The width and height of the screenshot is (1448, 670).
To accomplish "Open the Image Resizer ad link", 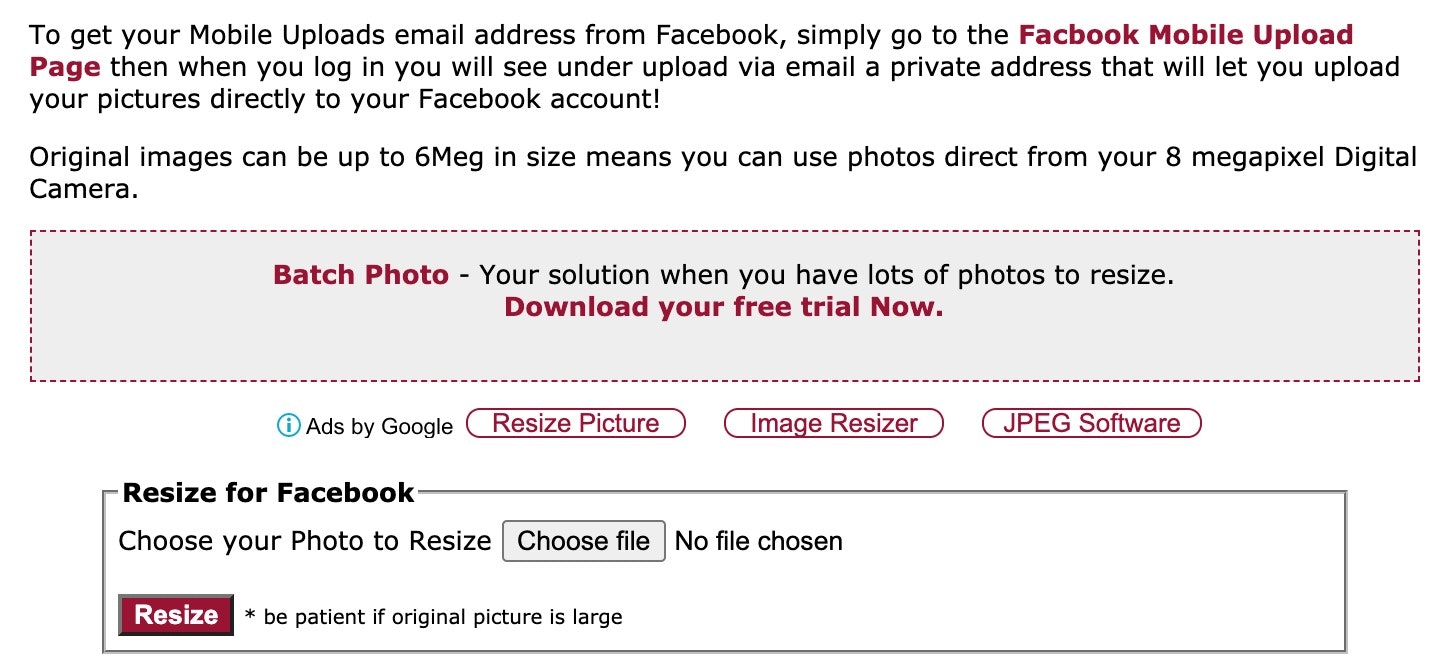I will 833,423.
